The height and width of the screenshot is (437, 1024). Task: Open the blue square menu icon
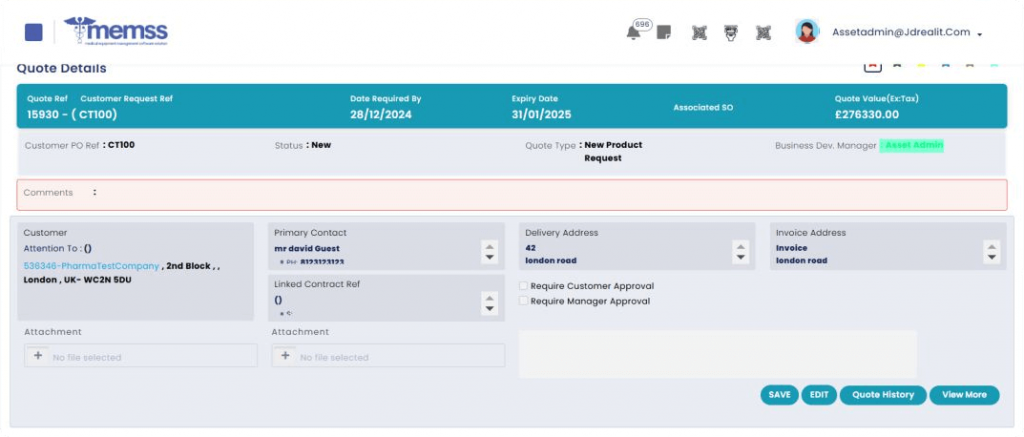click(x=33, y=32)
